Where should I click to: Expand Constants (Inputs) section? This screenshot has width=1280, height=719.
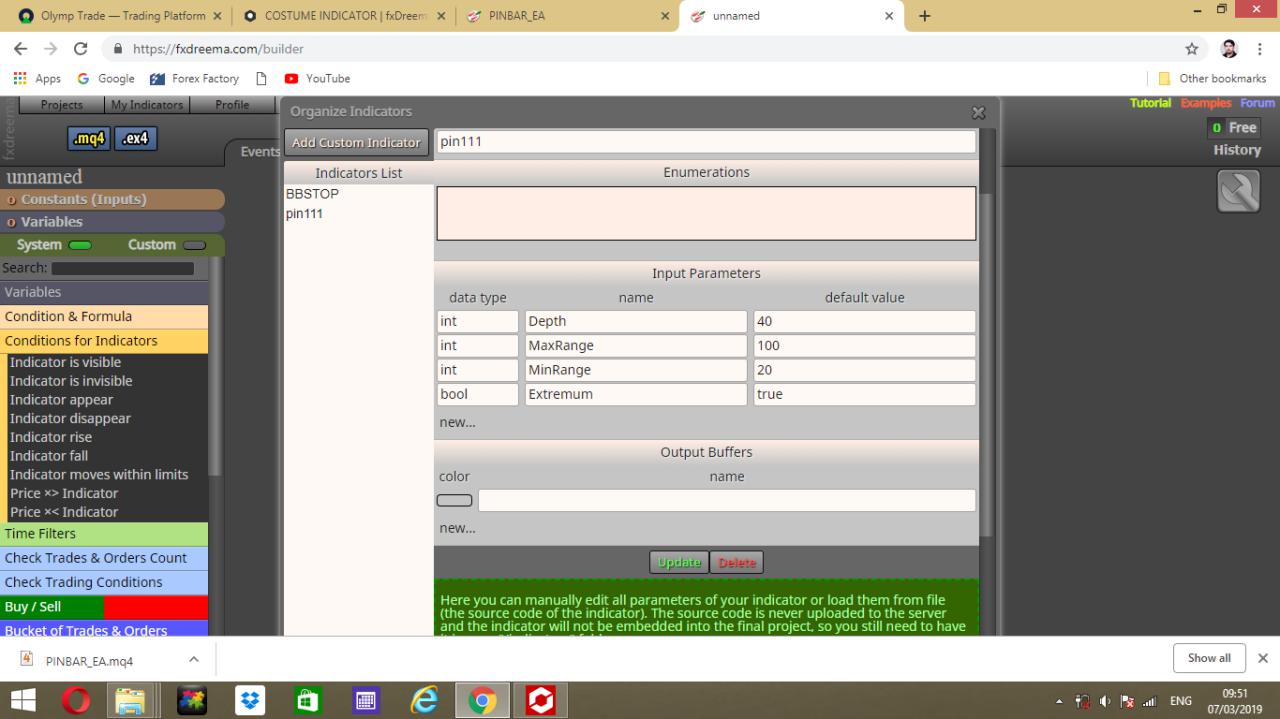112,199
